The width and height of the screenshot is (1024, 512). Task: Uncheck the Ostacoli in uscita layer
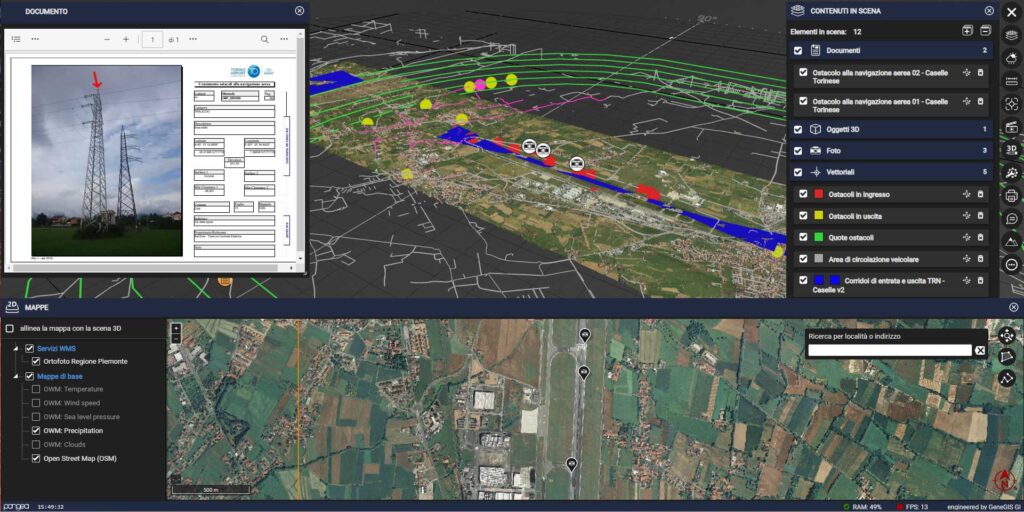[798, 216]
